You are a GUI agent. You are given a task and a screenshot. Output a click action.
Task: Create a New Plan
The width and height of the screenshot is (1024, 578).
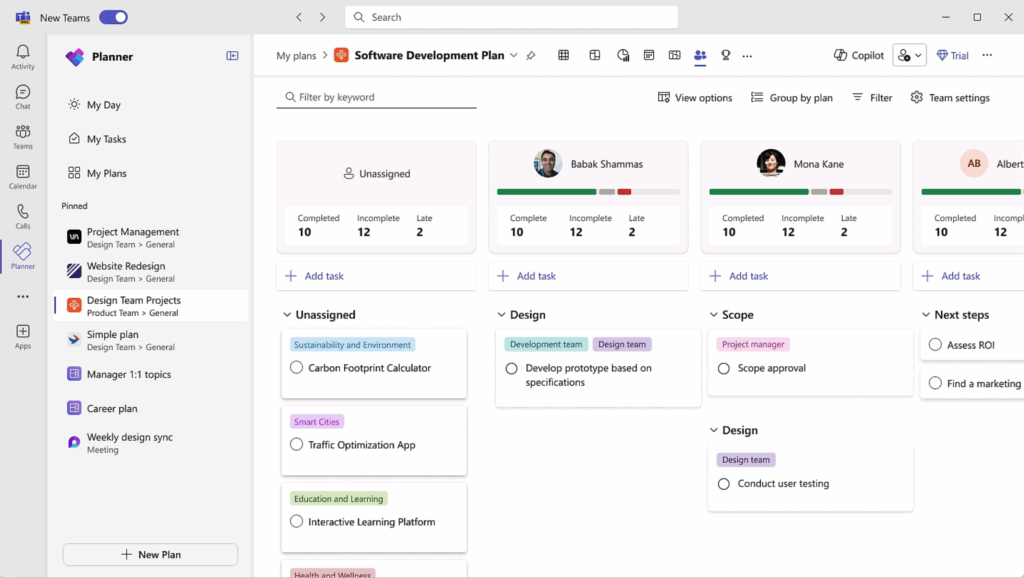[150, 554]
